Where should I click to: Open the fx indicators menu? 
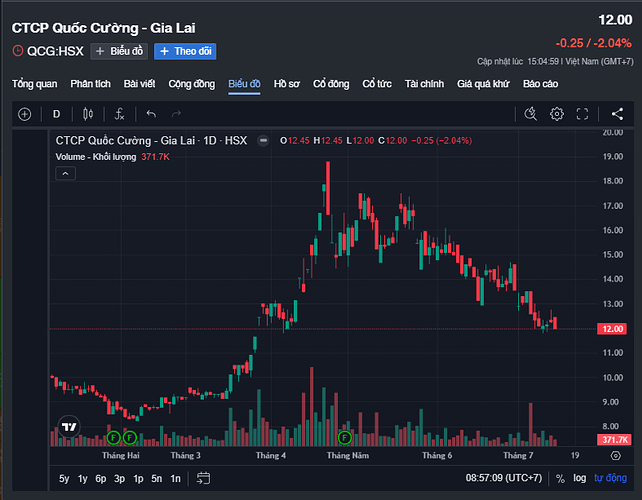119,114
